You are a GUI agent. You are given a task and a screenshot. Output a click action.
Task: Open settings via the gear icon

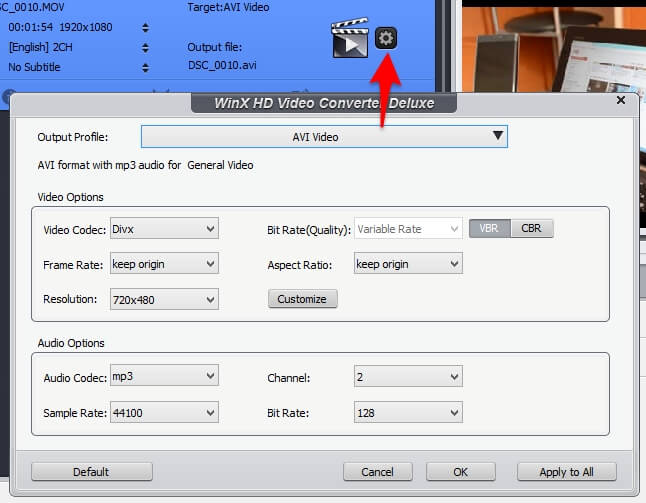[x=386, y=38]
